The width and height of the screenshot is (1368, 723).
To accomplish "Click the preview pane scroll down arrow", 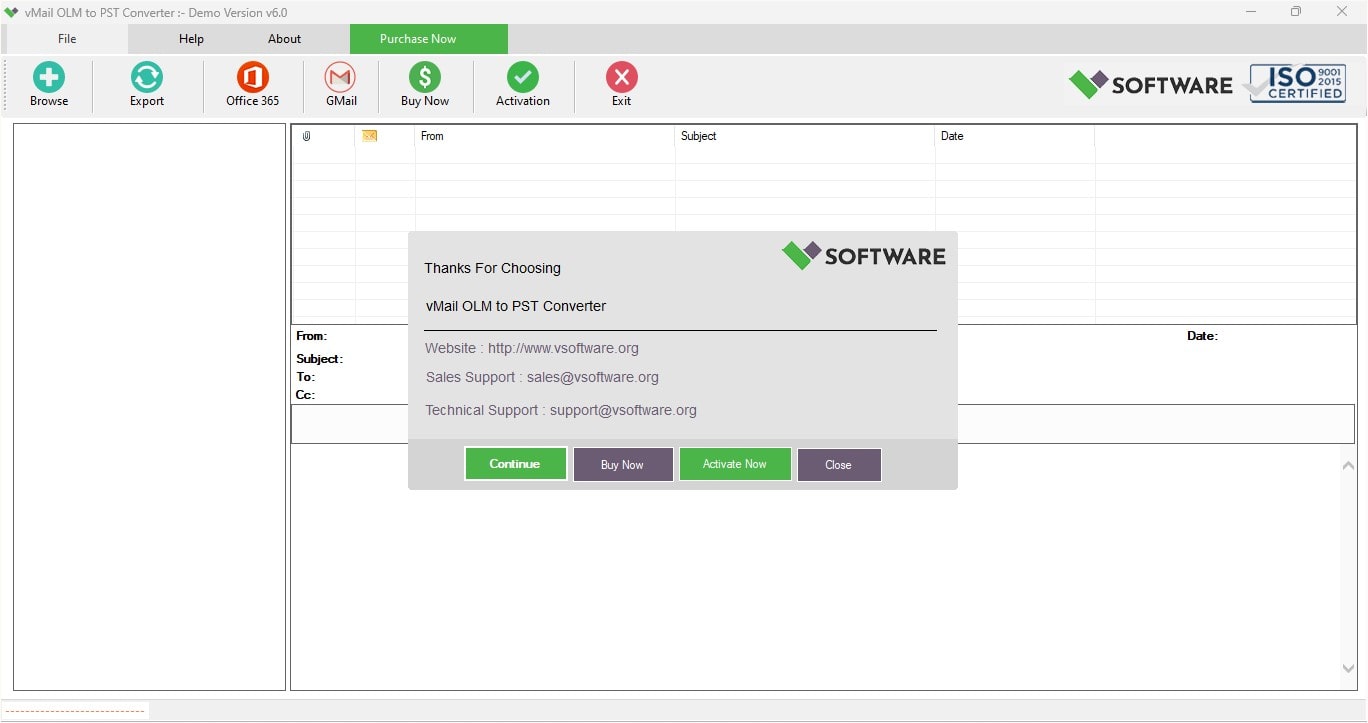I will point(1347,668).
